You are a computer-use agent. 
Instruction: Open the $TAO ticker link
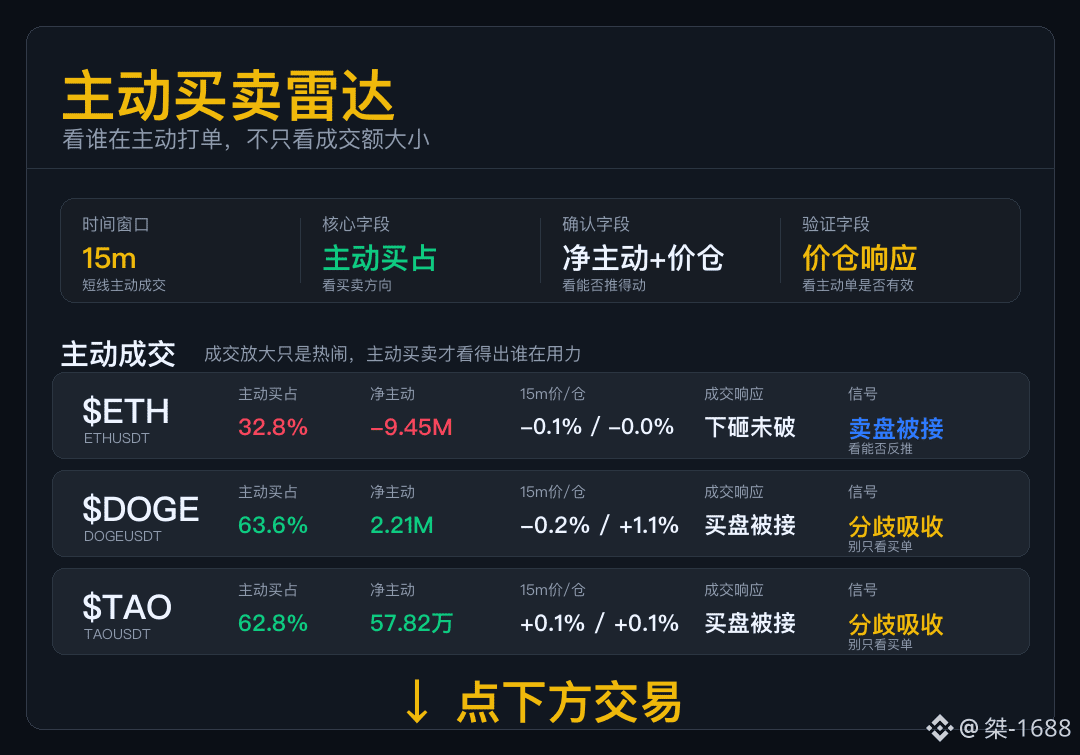tap(127, 607)
